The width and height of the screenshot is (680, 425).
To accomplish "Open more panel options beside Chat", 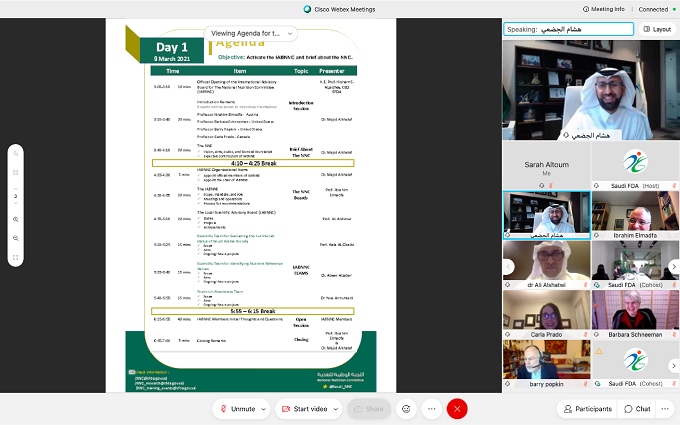I will (667, 408).
